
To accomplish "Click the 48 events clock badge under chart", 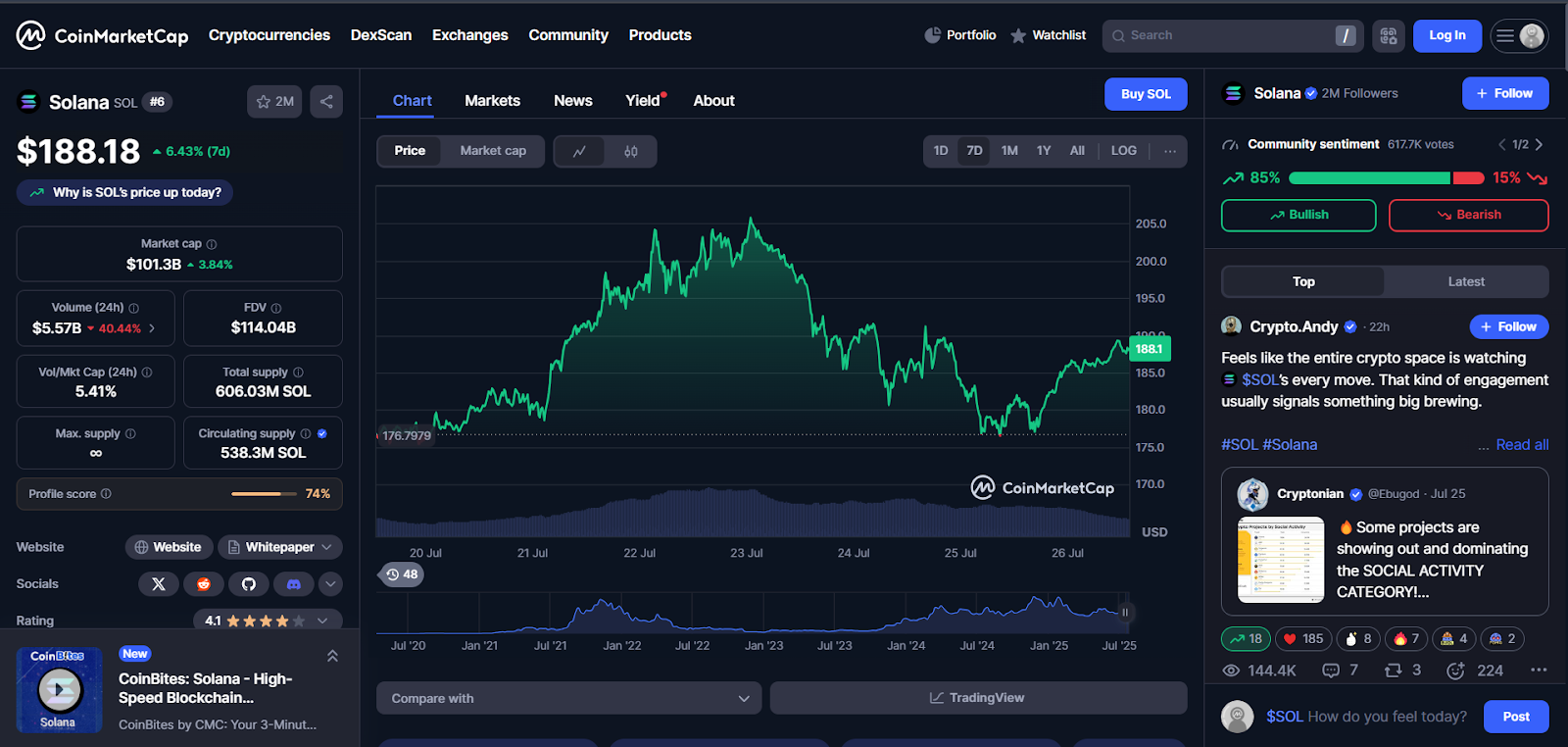I will [x=402, y=574].
